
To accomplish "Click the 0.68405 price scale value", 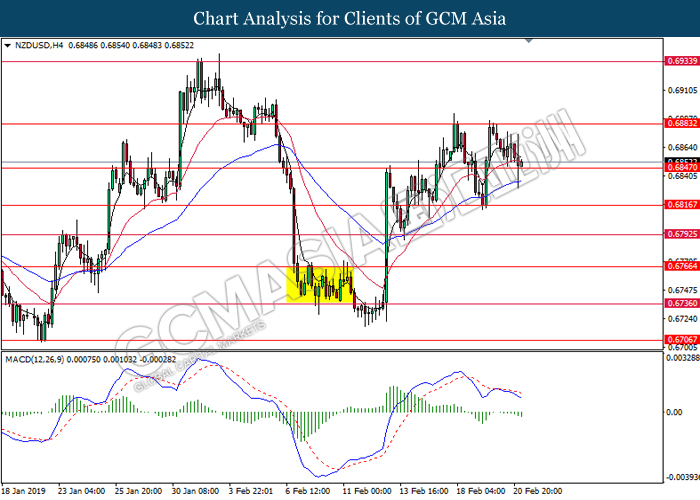I will (x=682, y=176).
